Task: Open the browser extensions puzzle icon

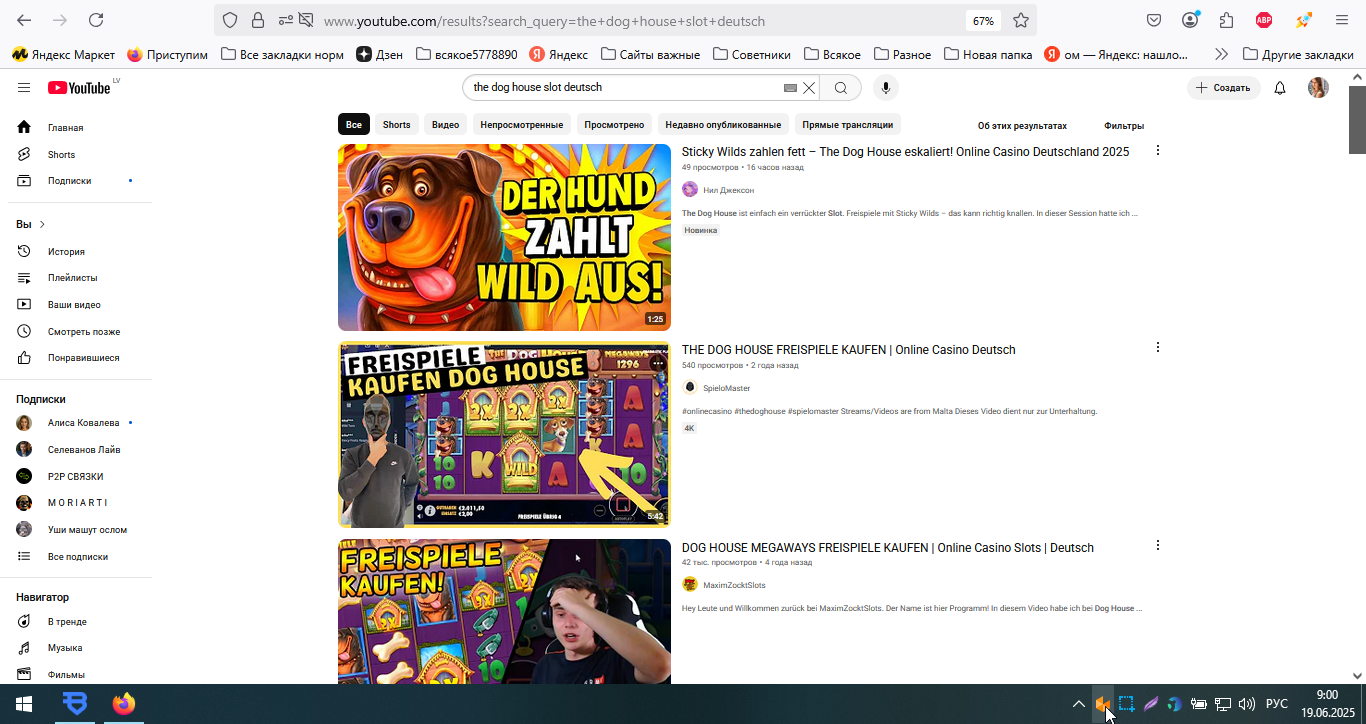Action: (x=1227, y=20)
